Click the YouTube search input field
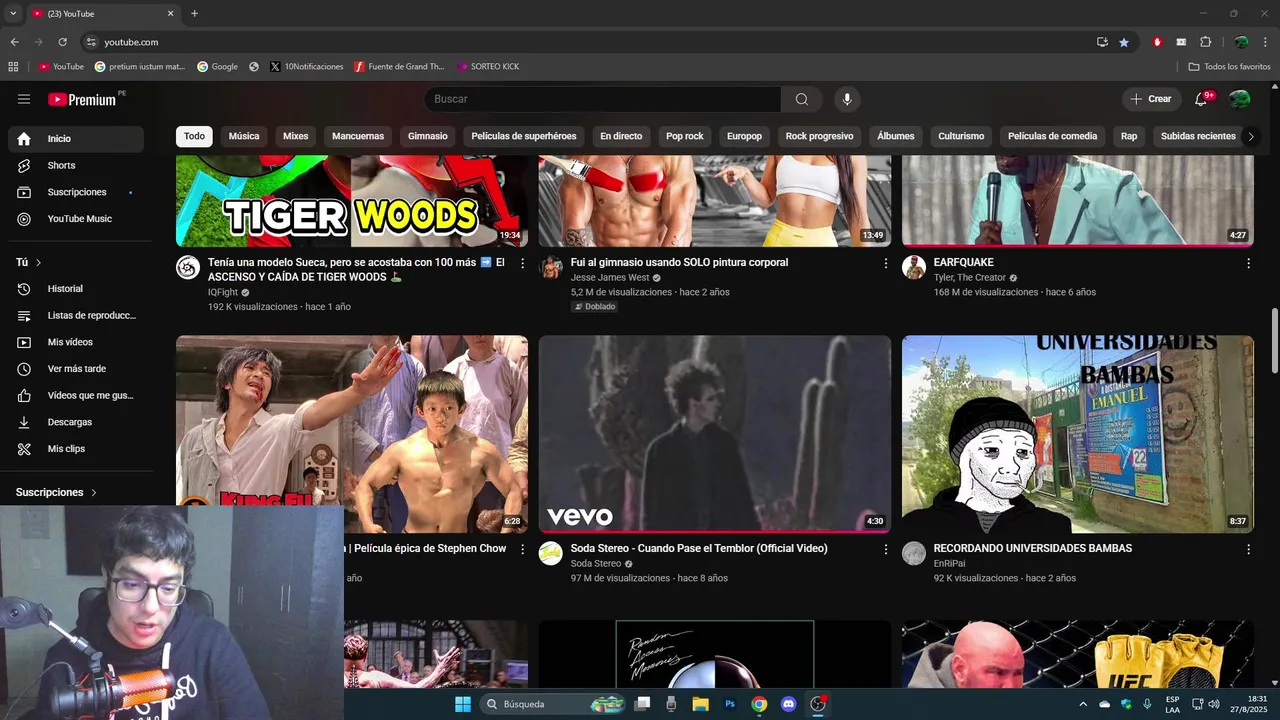 point(603,99)
